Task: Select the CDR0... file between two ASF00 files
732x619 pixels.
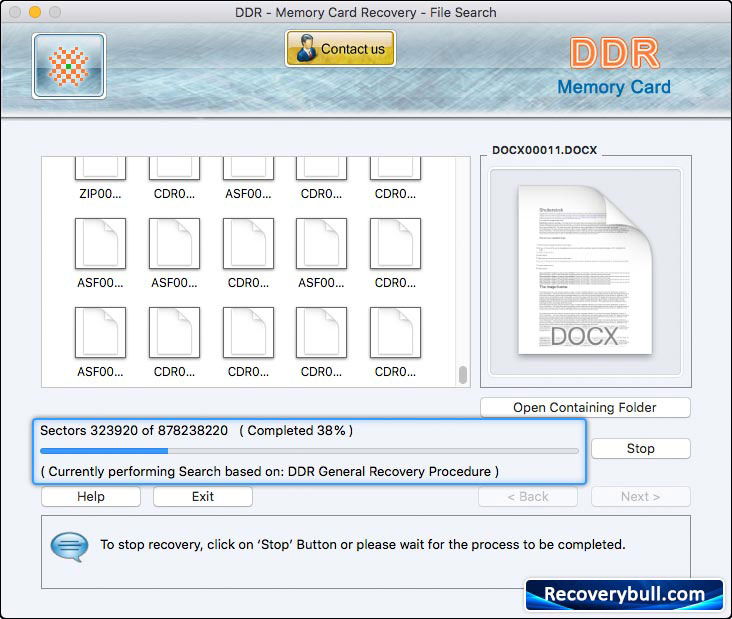Action: point(248,253)
